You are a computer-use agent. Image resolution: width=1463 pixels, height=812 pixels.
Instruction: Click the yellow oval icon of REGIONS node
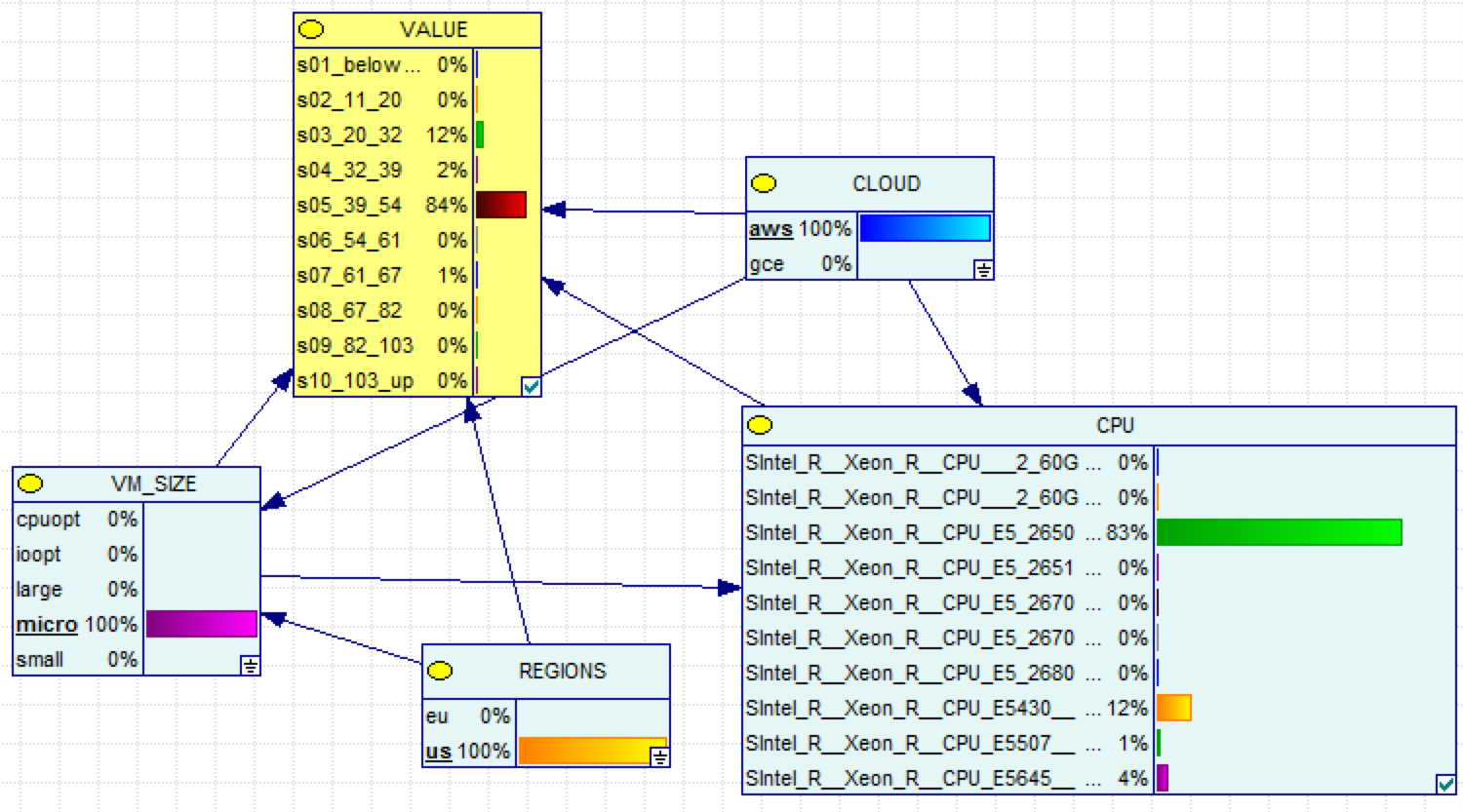pyautogui.click(x=440, y=671)
